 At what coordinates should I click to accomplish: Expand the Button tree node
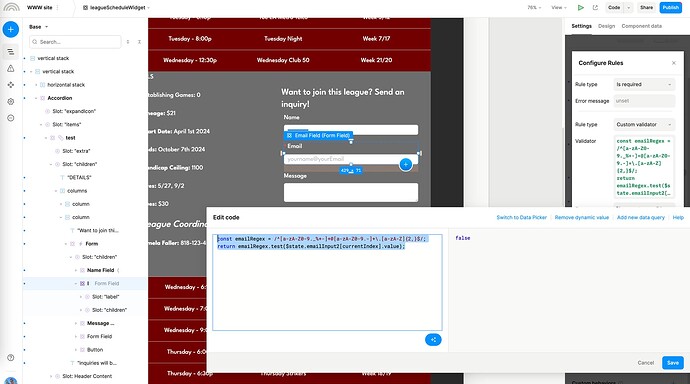[76, 350]
